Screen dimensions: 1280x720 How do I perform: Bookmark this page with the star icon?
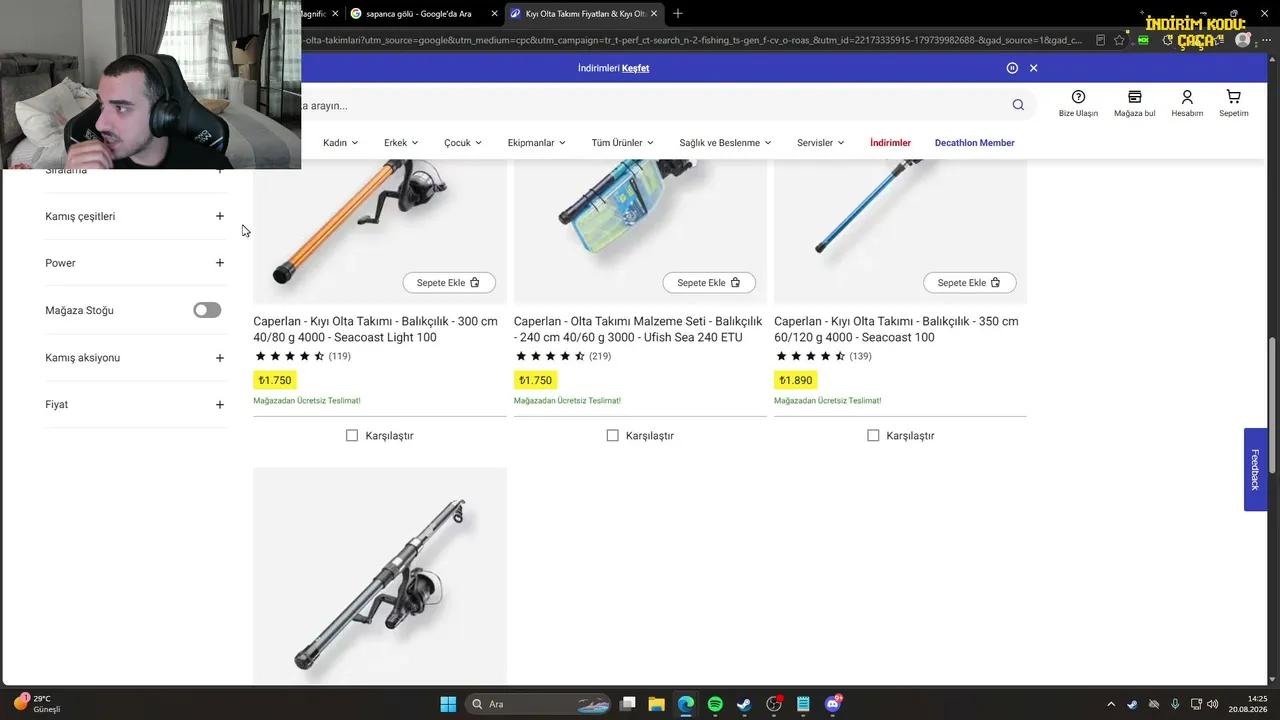coord(1120,40)
